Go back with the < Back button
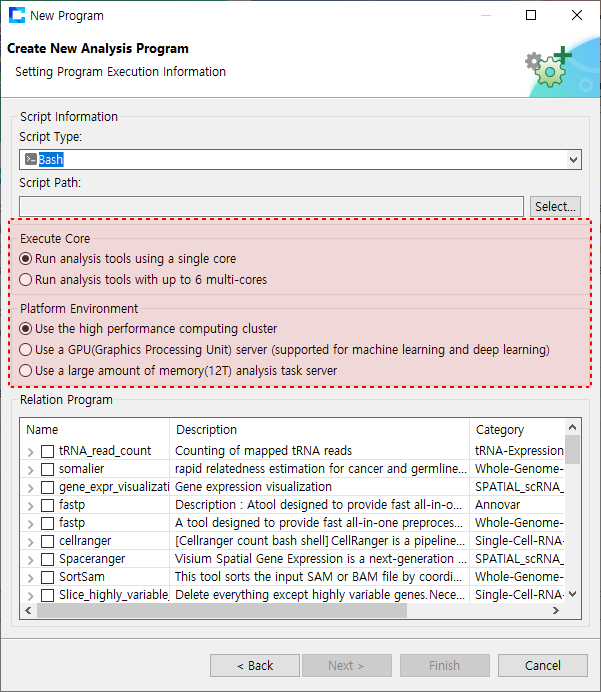This screenshot has width=601, height=692. tap(255, 666)
